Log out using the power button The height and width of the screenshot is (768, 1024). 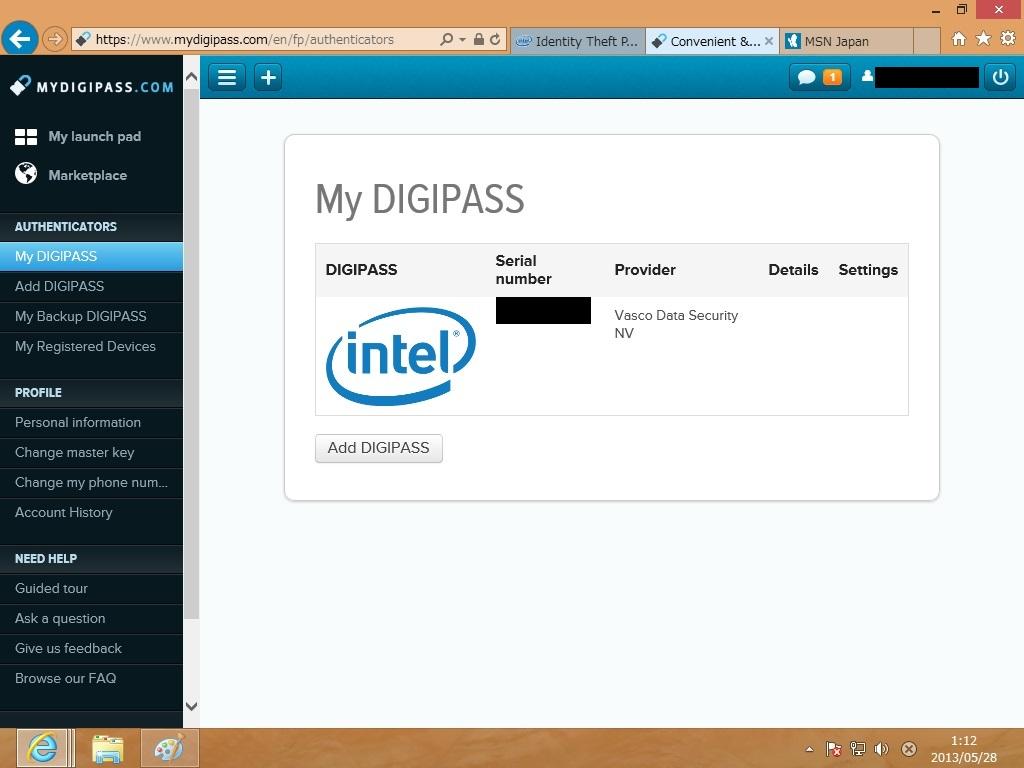[1000, 77]
